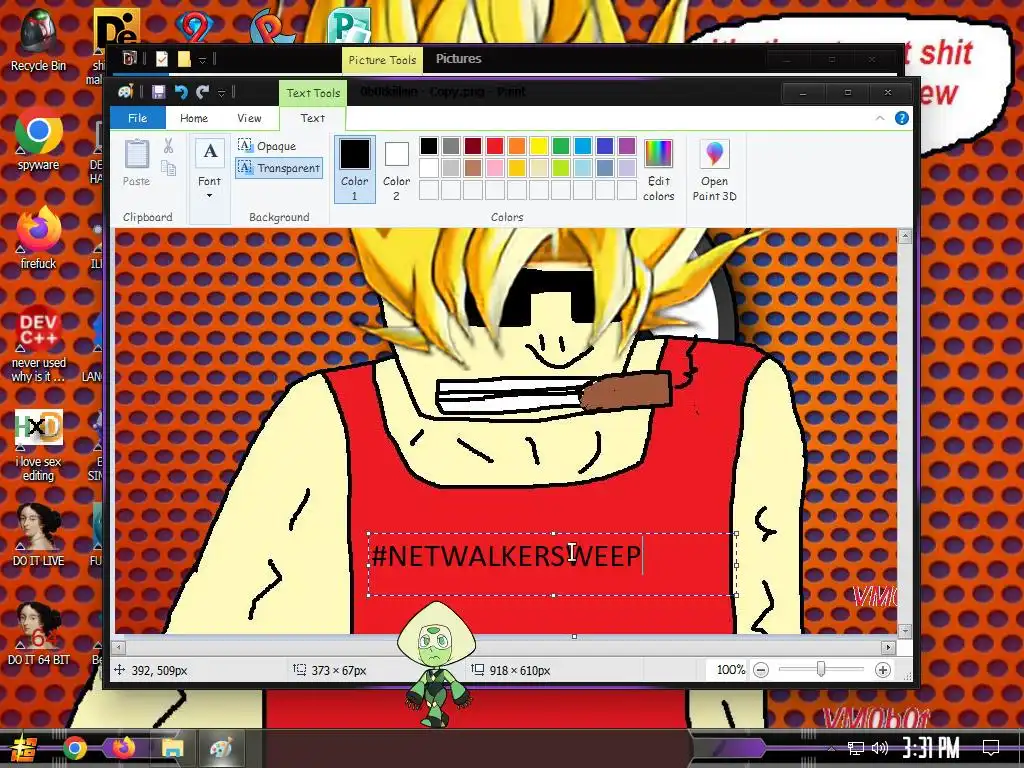Open the Start menu from the taskbar
The image size is (1024, 768).
point(22,748)
